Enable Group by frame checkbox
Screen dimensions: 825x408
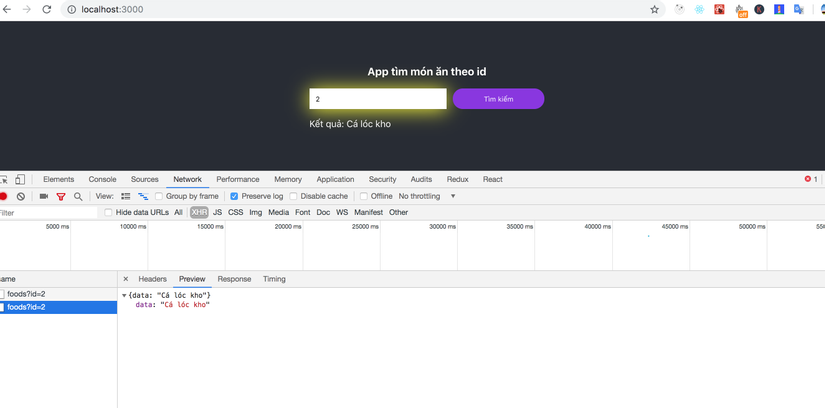(x=159, y=196)
